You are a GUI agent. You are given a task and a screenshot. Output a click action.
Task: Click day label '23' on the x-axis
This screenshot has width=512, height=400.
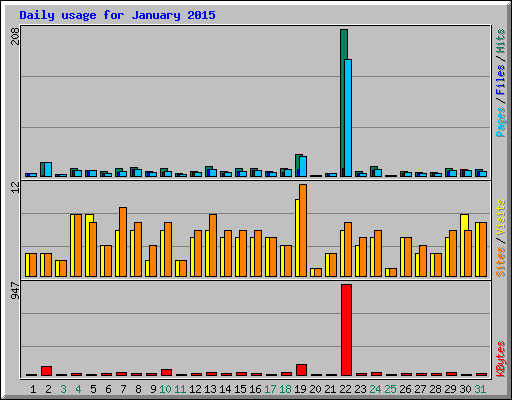[360, 389]
